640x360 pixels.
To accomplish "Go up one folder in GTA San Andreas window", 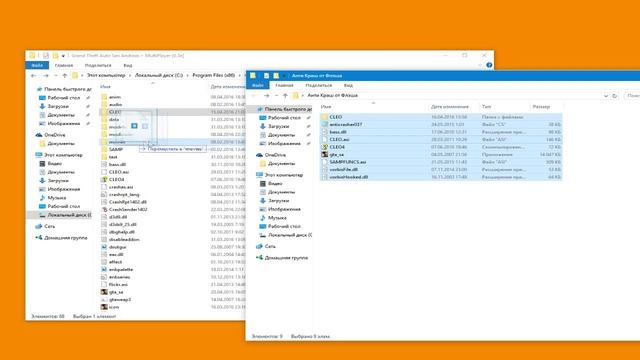I will click(64, 76).
